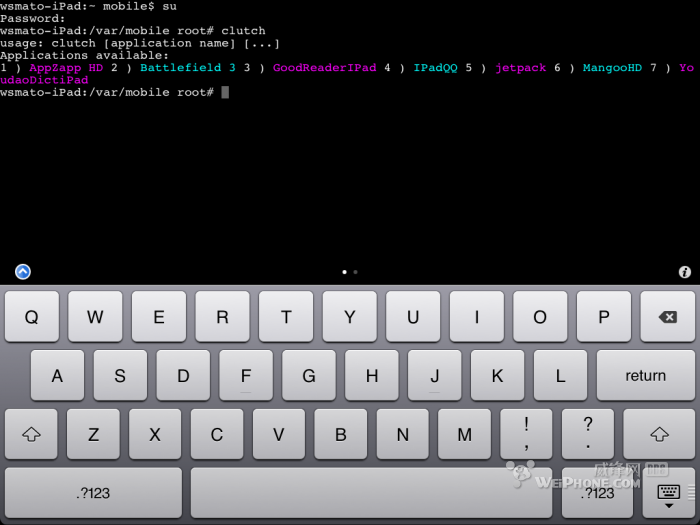Tap the Y key
The height and width of the screenshot is (525, 700).
click(350, 317)
